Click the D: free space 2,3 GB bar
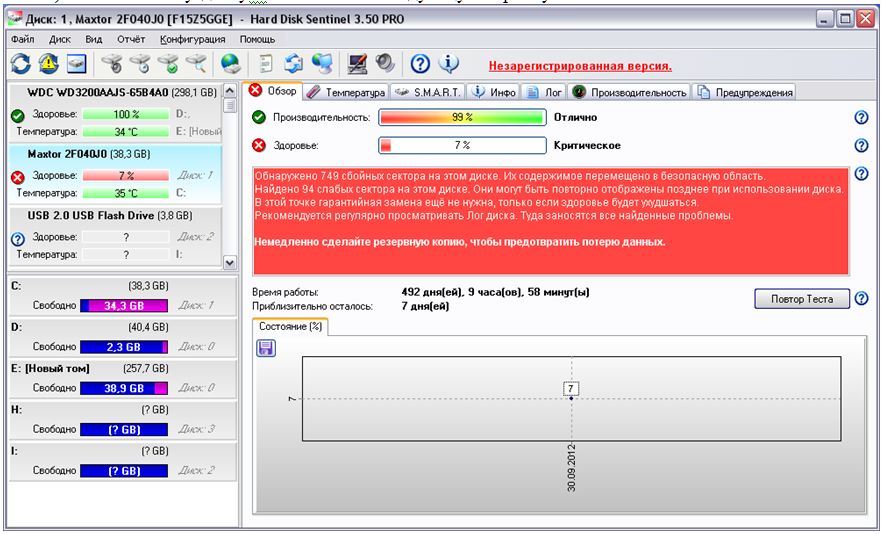This screenshot has height=534, width=884. (124, 347)
